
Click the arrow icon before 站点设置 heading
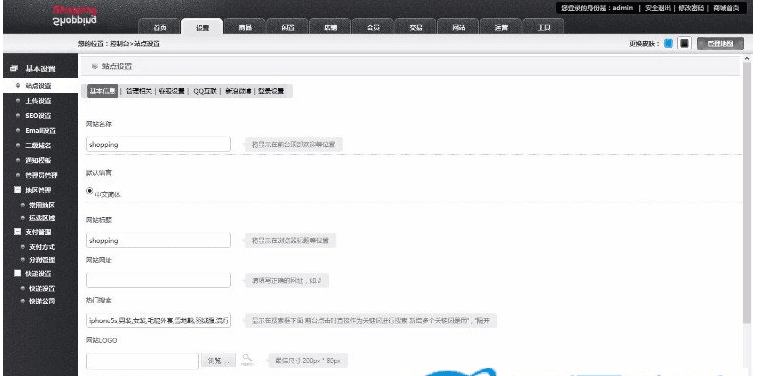[95, 66]
